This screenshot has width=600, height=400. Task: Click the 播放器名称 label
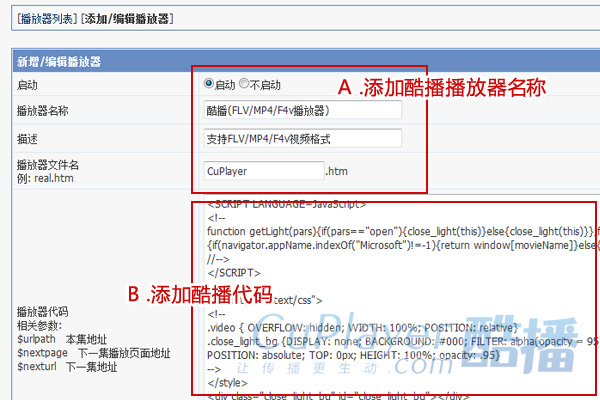42,111
